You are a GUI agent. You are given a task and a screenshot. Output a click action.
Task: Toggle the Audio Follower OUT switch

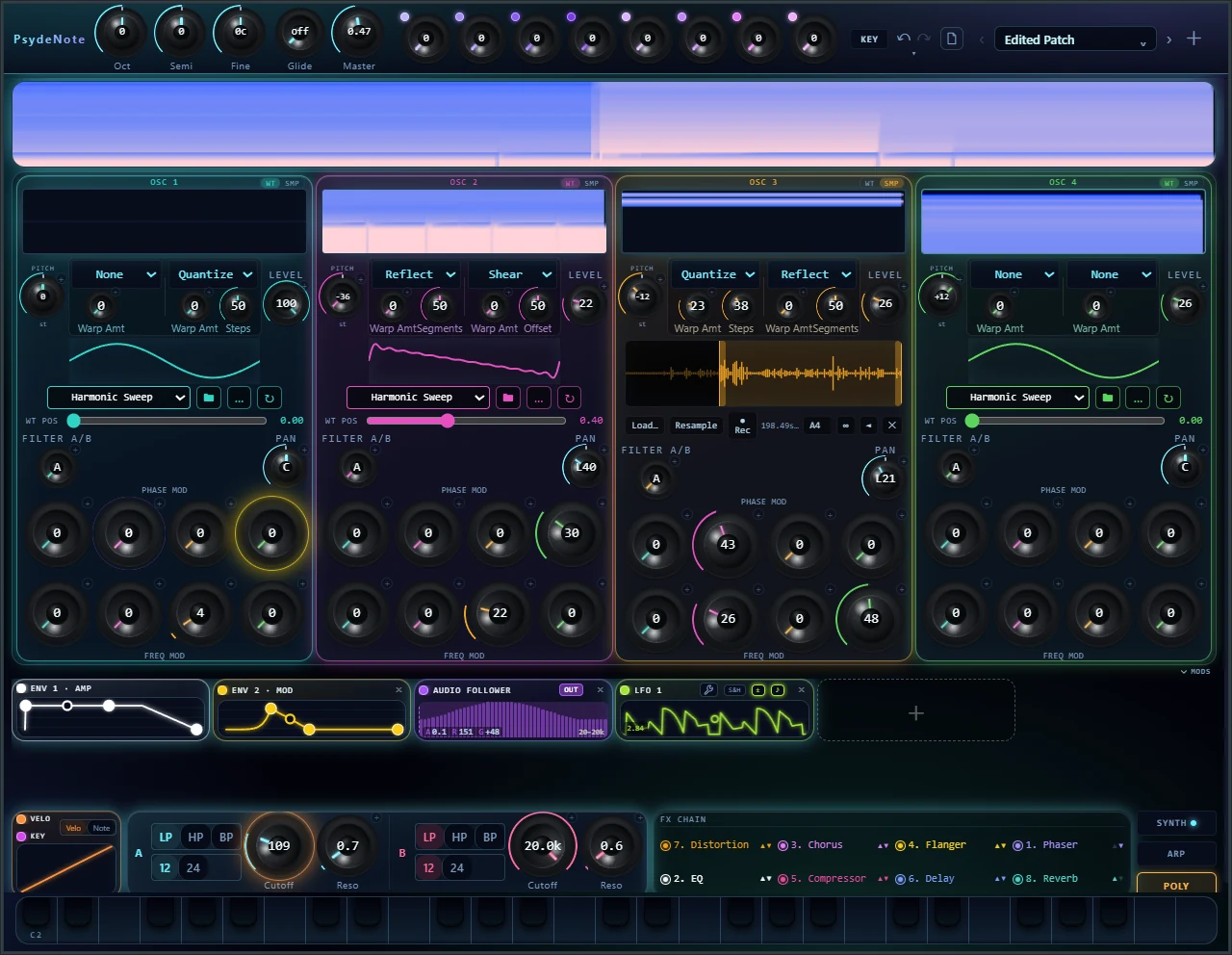[571, 690]
